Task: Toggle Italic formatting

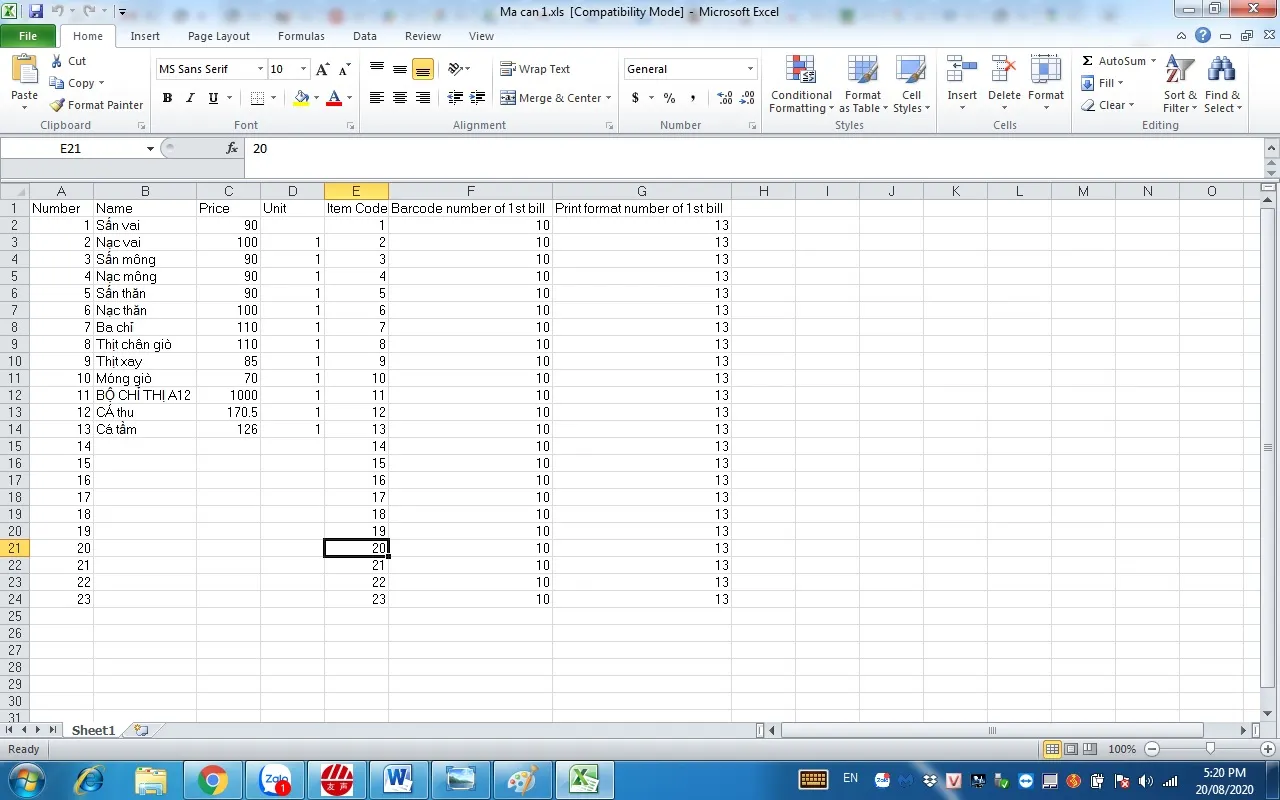Action: (190, 98)
